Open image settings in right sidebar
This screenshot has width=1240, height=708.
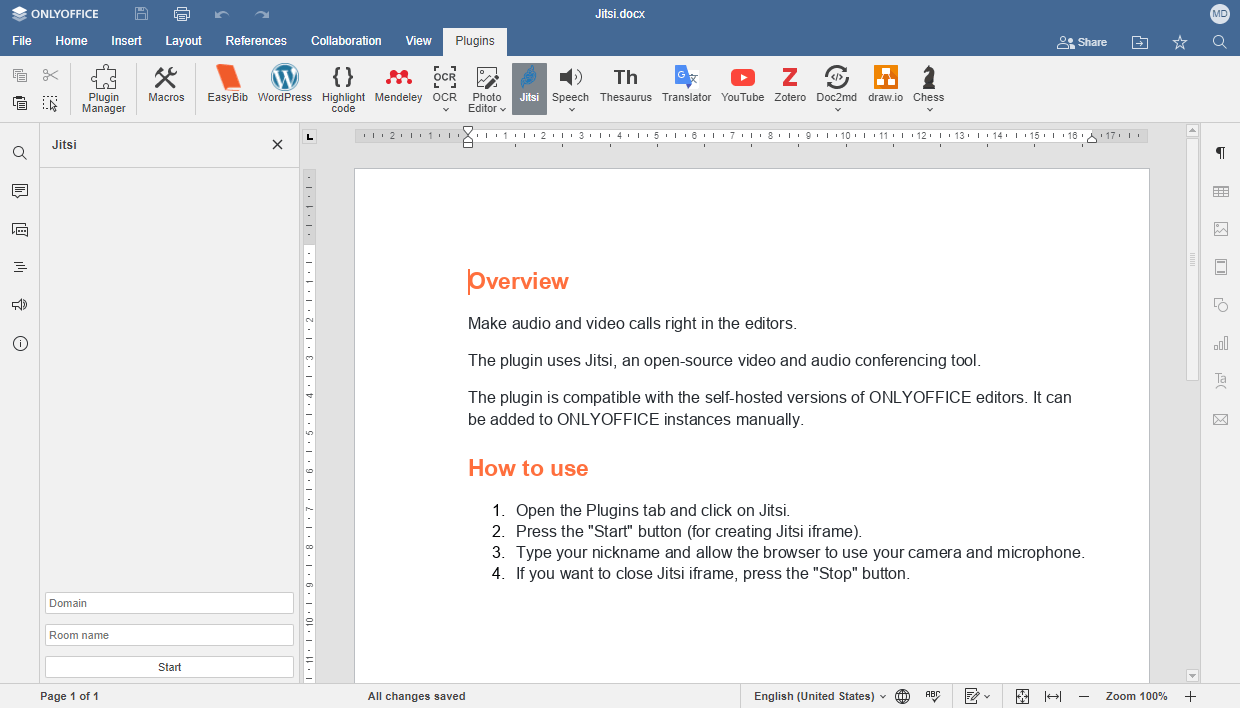[1220, 229]
